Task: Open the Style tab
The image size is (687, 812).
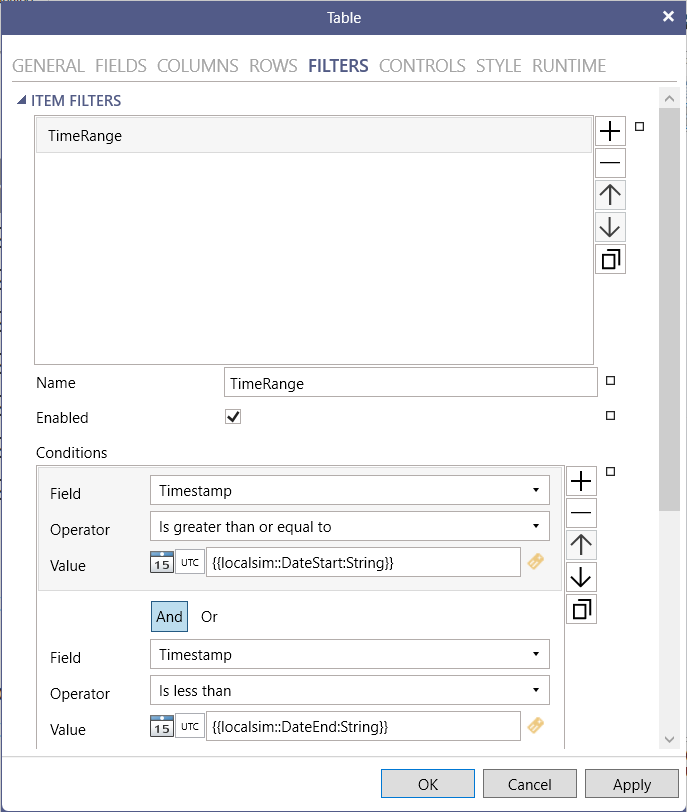Action: (498, 66)
